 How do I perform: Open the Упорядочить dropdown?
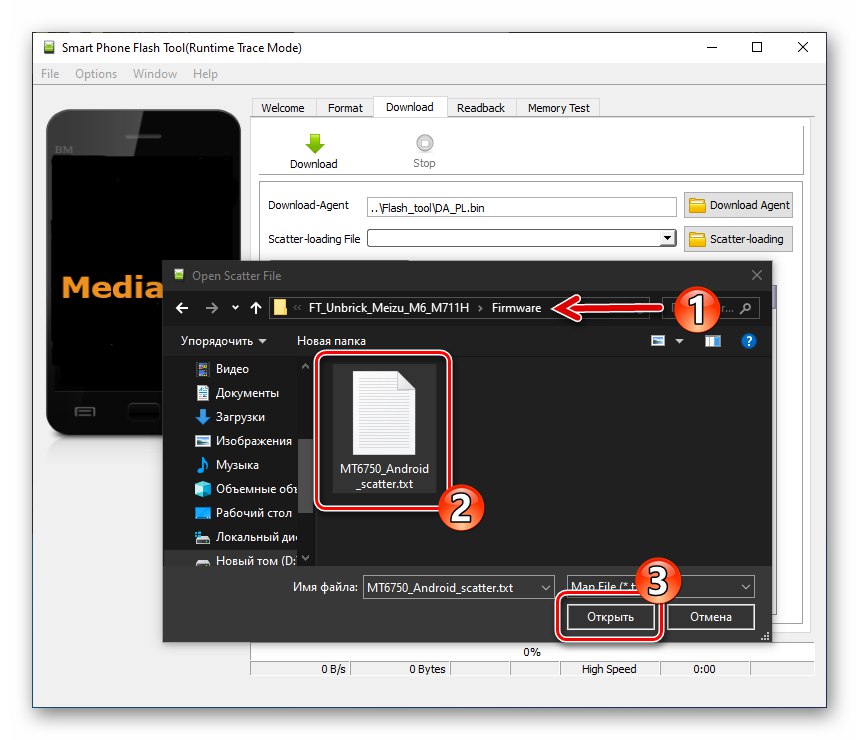[223, 341]
